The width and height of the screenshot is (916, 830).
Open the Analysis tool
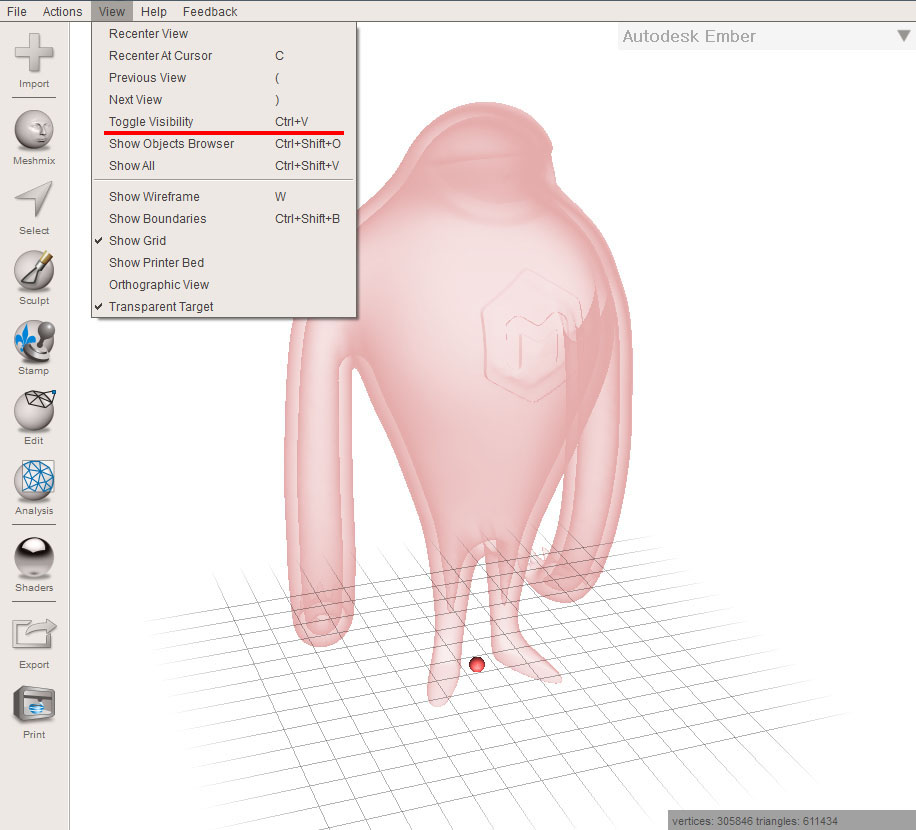tap(34, 480)
